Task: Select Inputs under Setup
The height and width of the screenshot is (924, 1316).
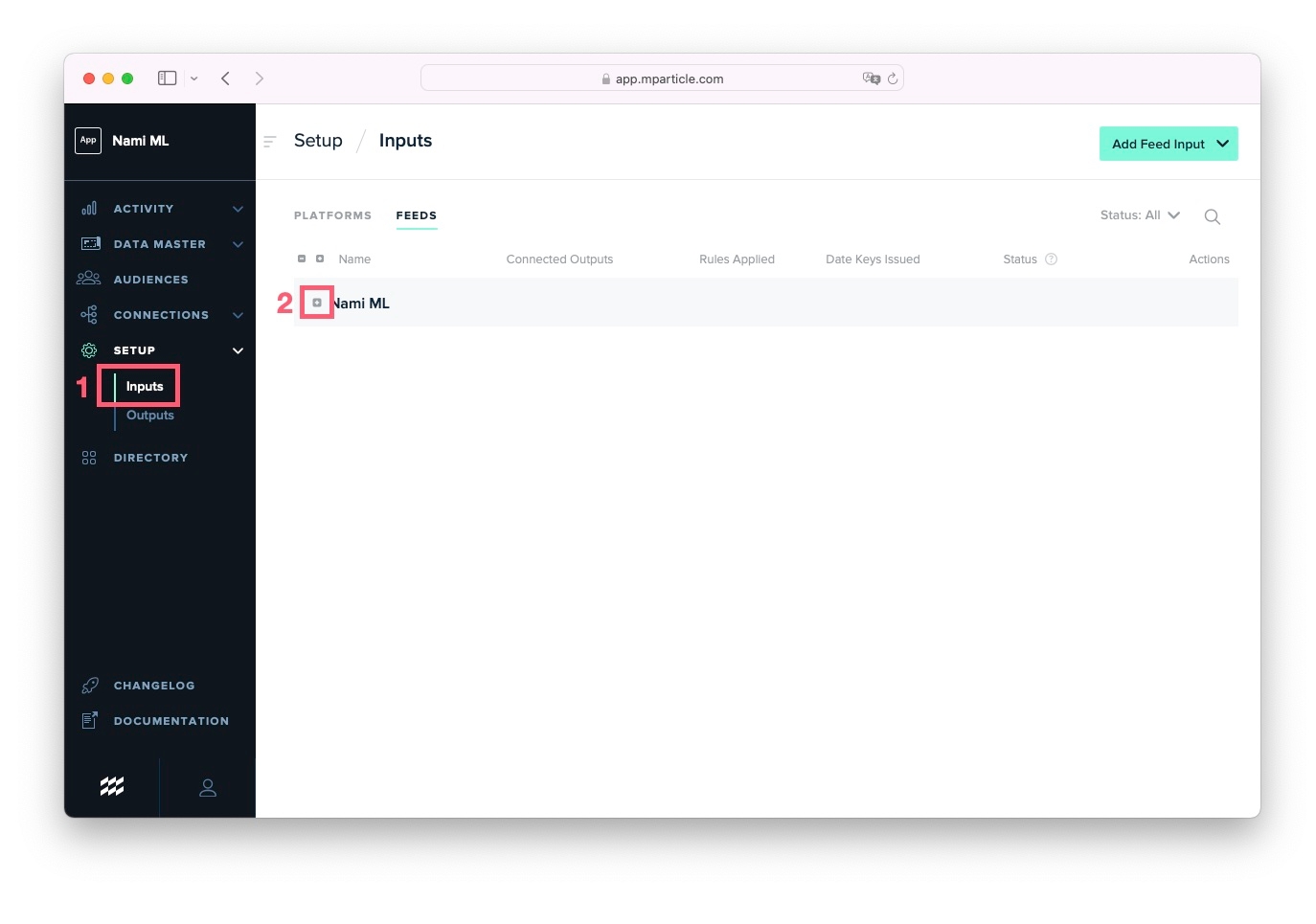Action: [x=145, y=387]
